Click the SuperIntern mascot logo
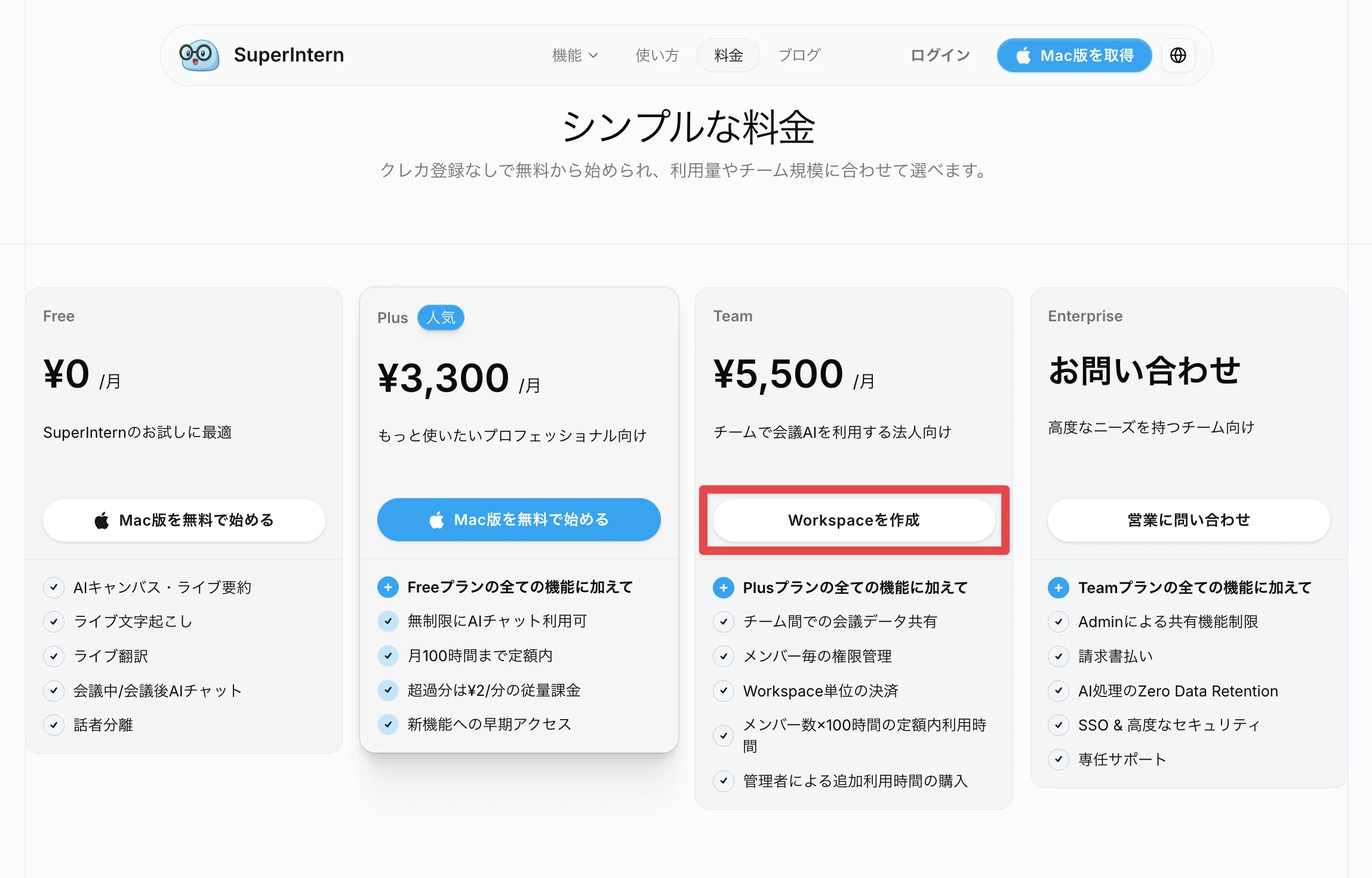This screenshot has width=1372, height=878. pos(199,55)
